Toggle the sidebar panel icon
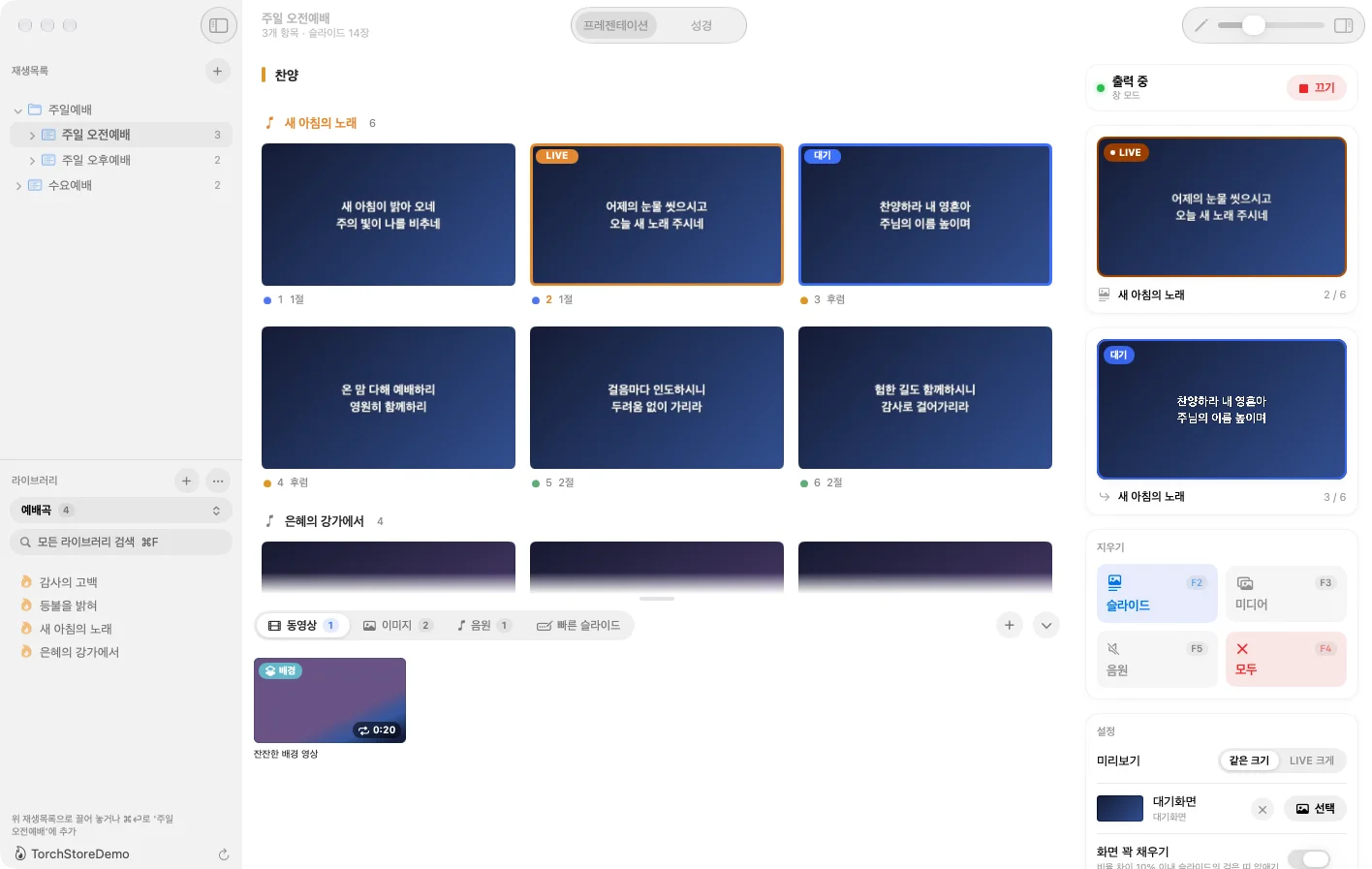The image size is (1372, 869). 219,25
